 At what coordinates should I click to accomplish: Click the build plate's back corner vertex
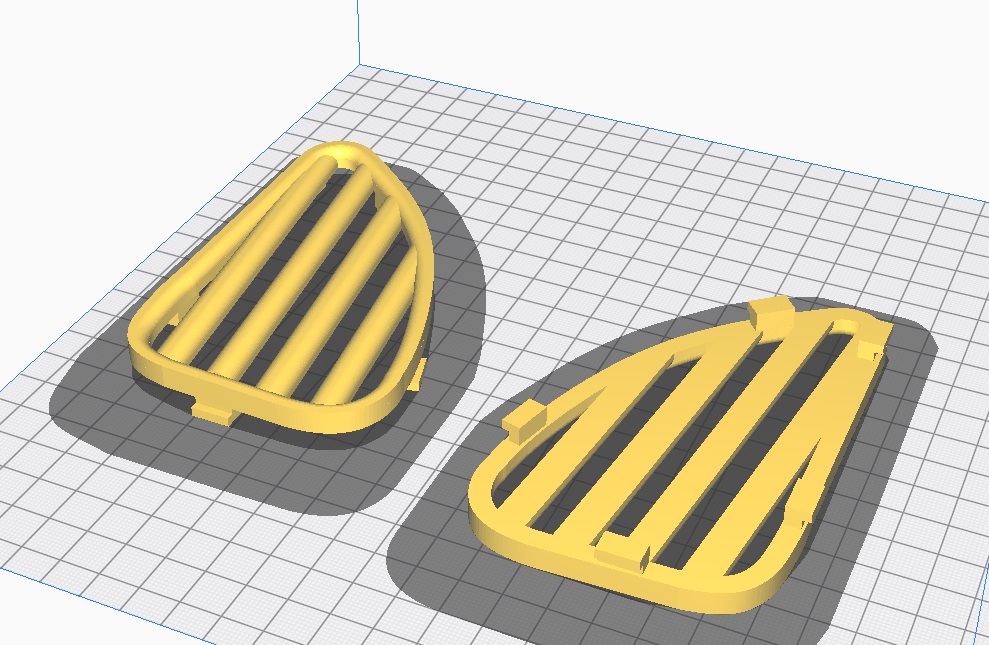(x=357, y=66)
